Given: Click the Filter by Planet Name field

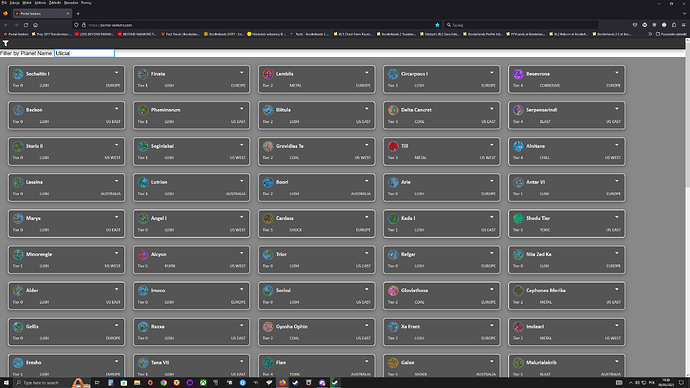Looking at the screenshot, I should pos(84,53).
